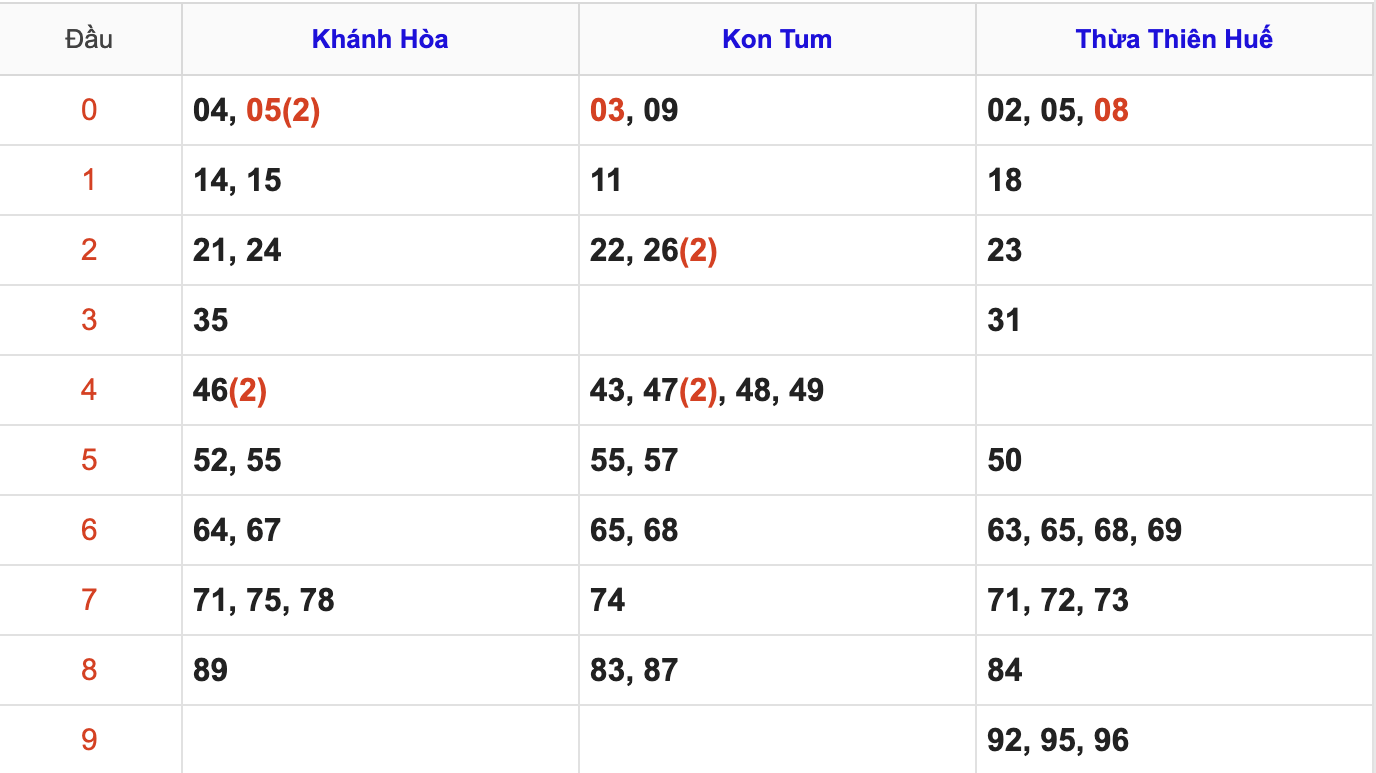Select row head digit 4
1376x773 pixels.
click(x=89, y=390)
